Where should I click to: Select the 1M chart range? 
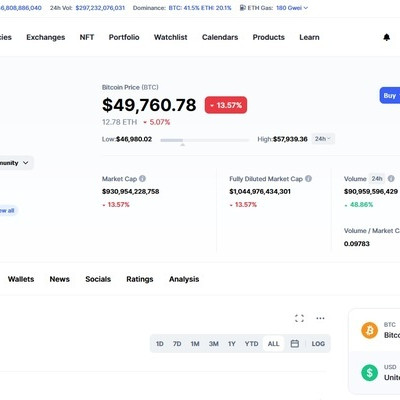[195, 344]
